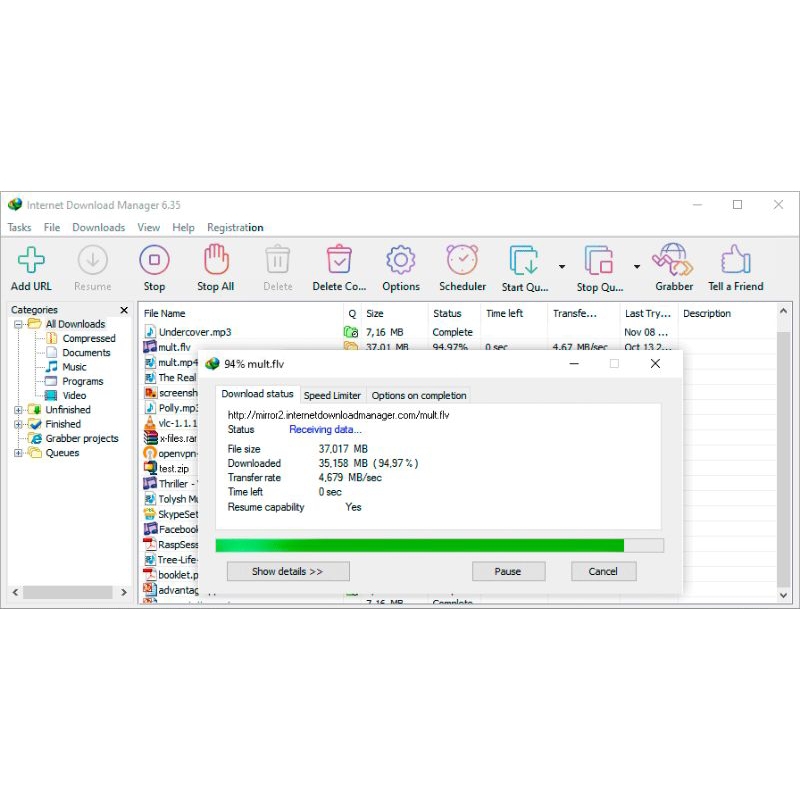
Task: Click the Stop All icon
Action: pos(216,262)
